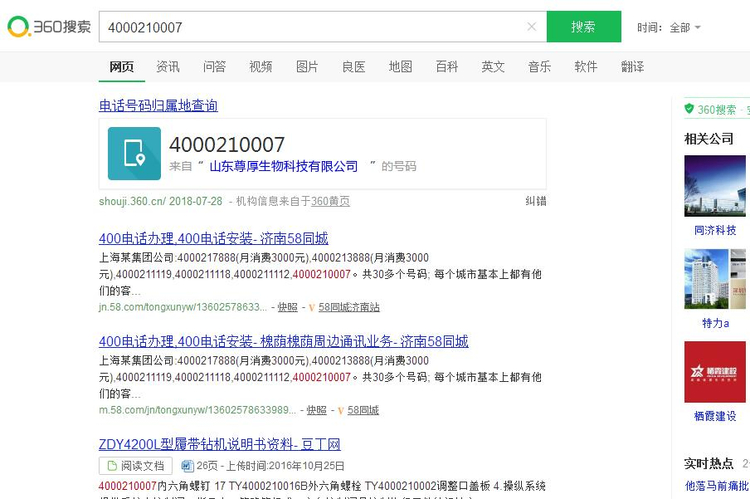Click the Word document icon beside 26页

187,466
